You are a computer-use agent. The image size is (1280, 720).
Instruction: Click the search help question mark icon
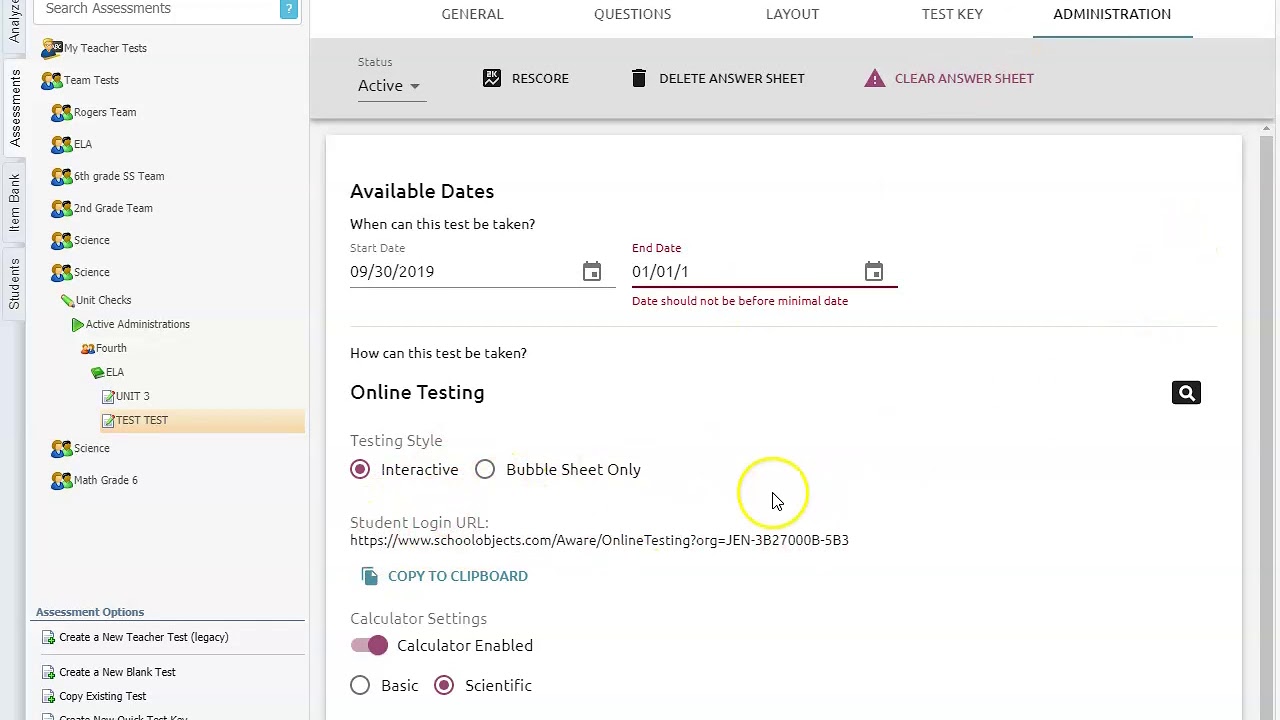click(x=289, y=9)
